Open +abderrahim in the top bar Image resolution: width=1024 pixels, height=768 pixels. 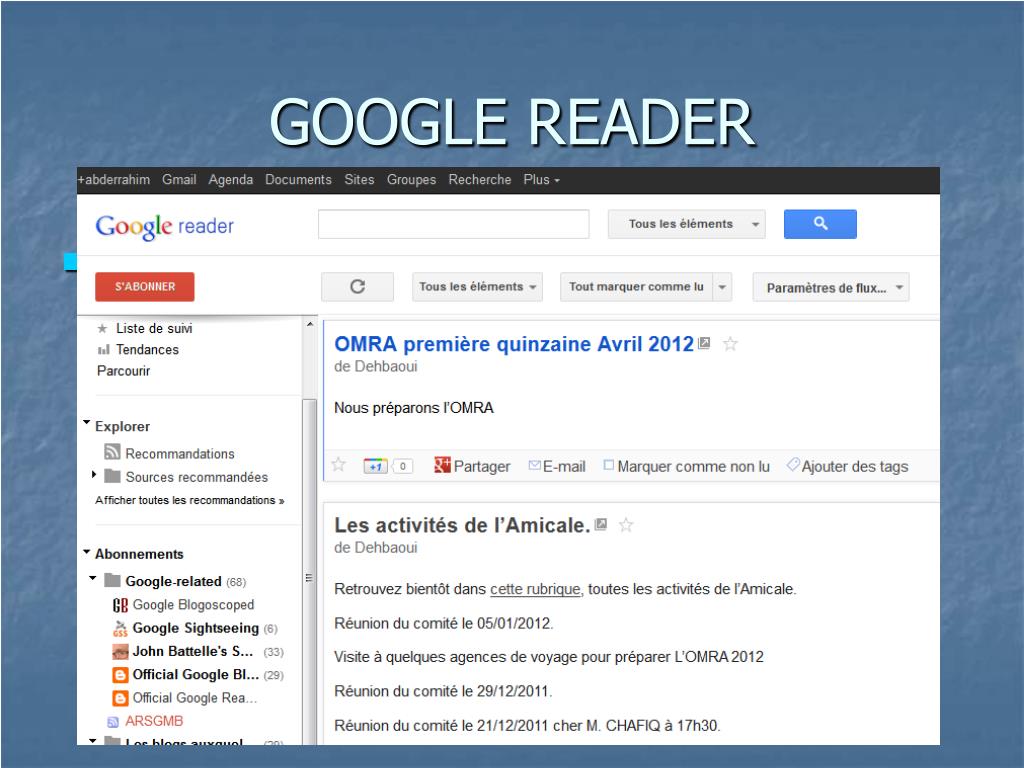pyautogui.click(x=114, y=180)
